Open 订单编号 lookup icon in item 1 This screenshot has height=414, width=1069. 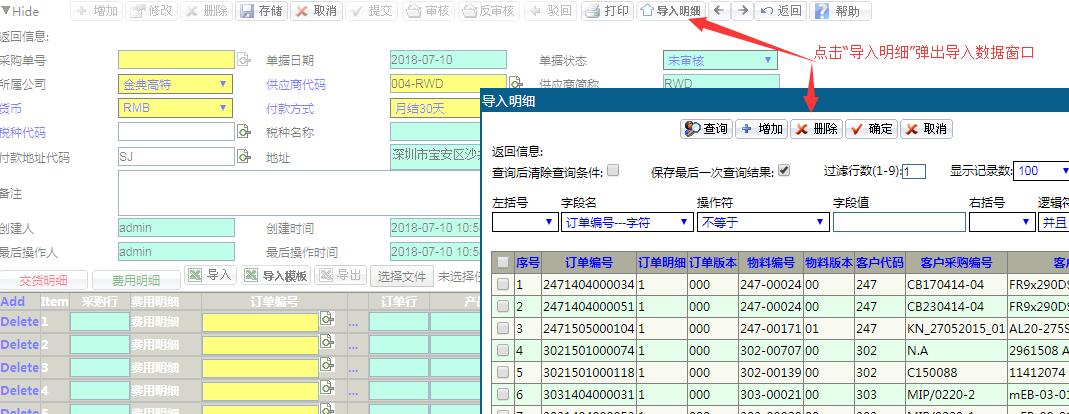(x=327, y=319)
